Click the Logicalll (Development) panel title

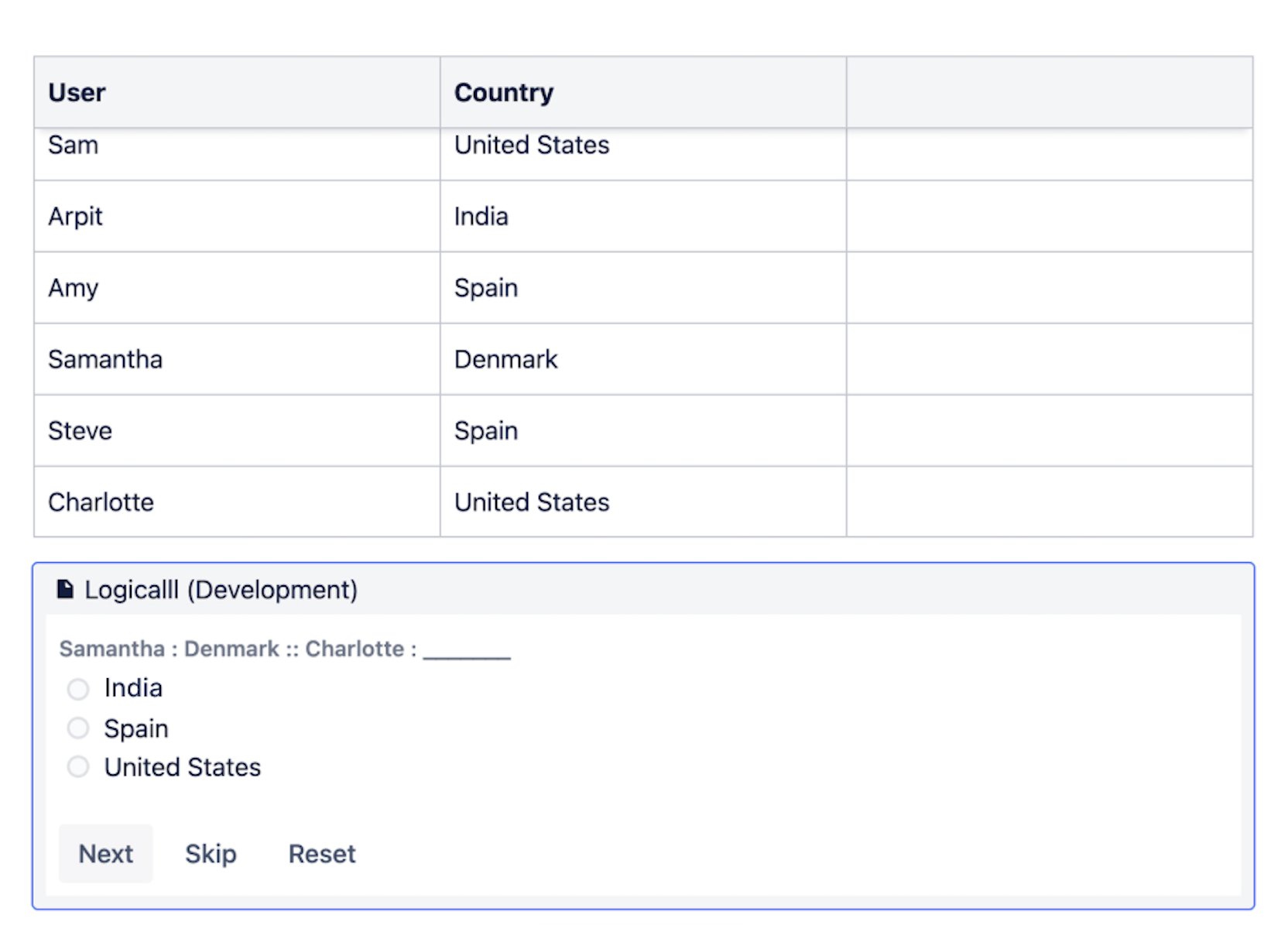pos(221,590)
